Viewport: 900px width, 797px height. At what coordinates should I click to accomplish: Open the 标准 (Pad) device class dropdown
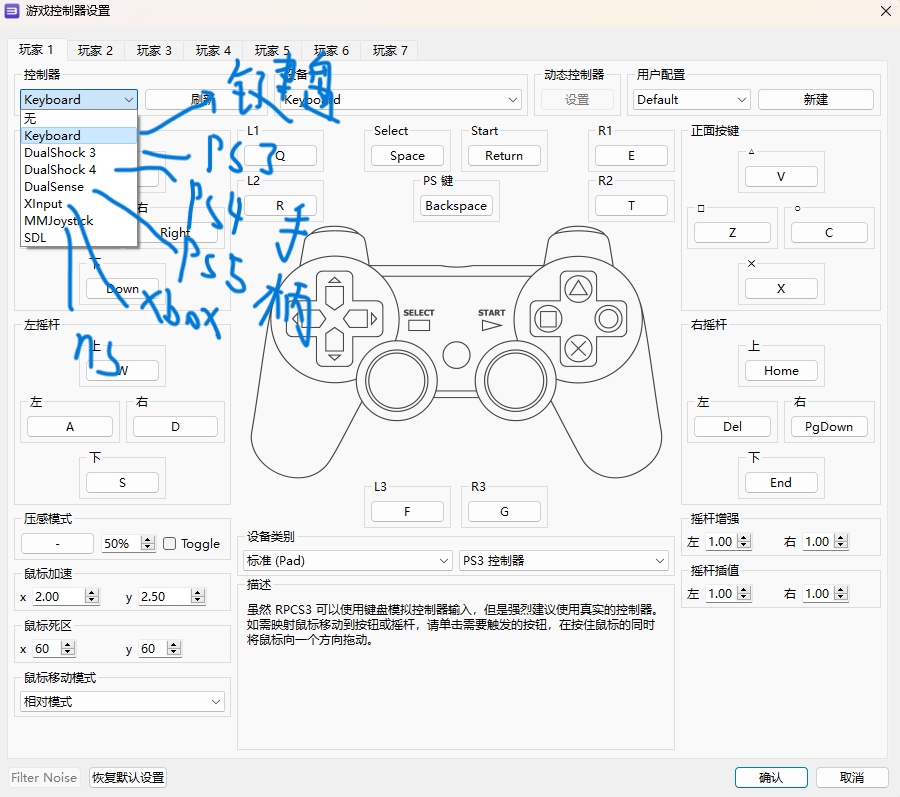(347, 561)
